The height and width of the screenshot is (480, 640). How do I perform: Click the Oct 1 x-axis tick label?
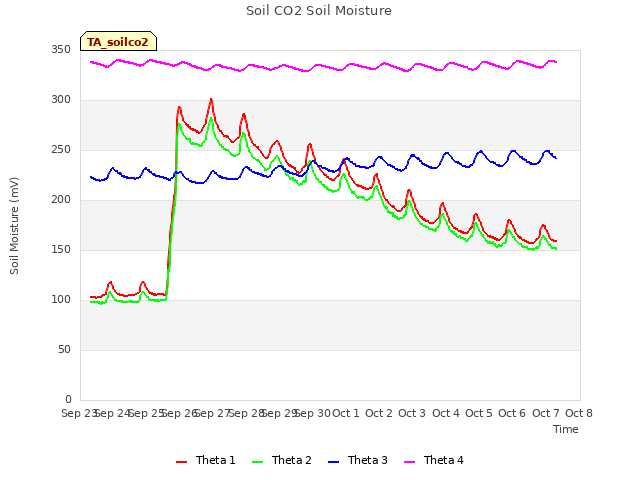coord(346,413)
